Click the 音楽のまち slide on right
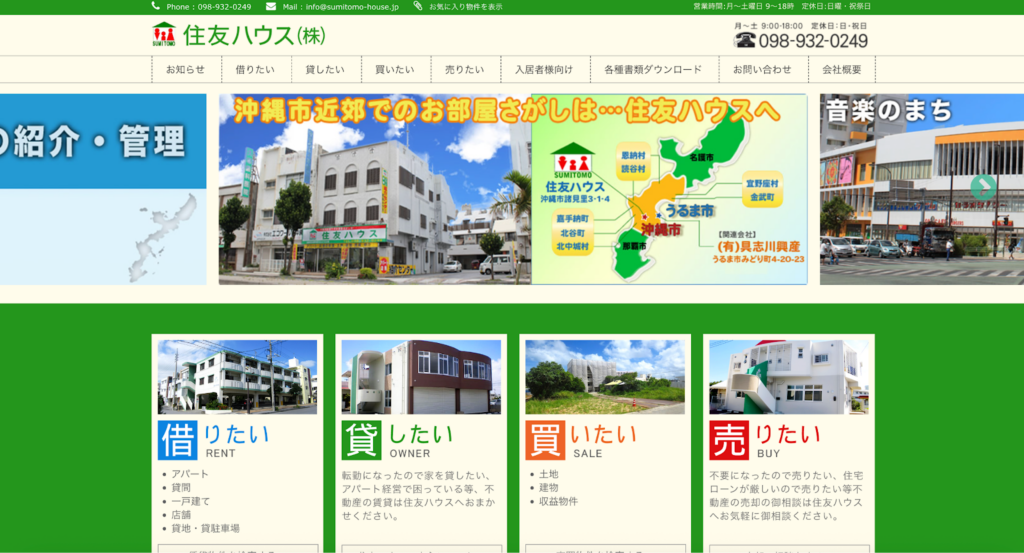The image size is (1024, 553). tap(921, 189)
